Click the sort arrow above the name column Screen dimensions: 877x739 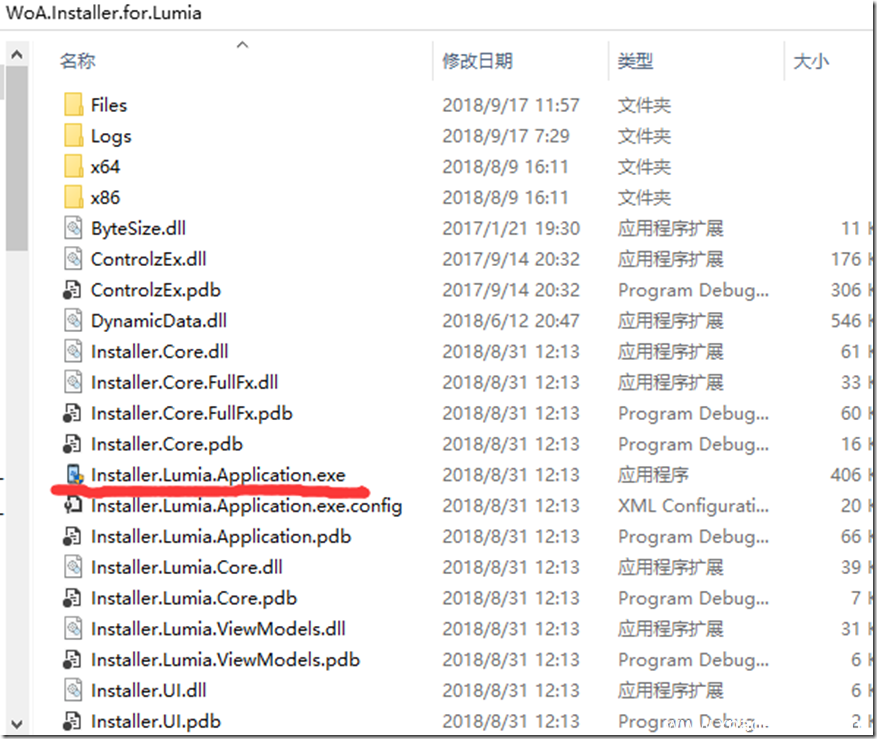click(242, 45)
